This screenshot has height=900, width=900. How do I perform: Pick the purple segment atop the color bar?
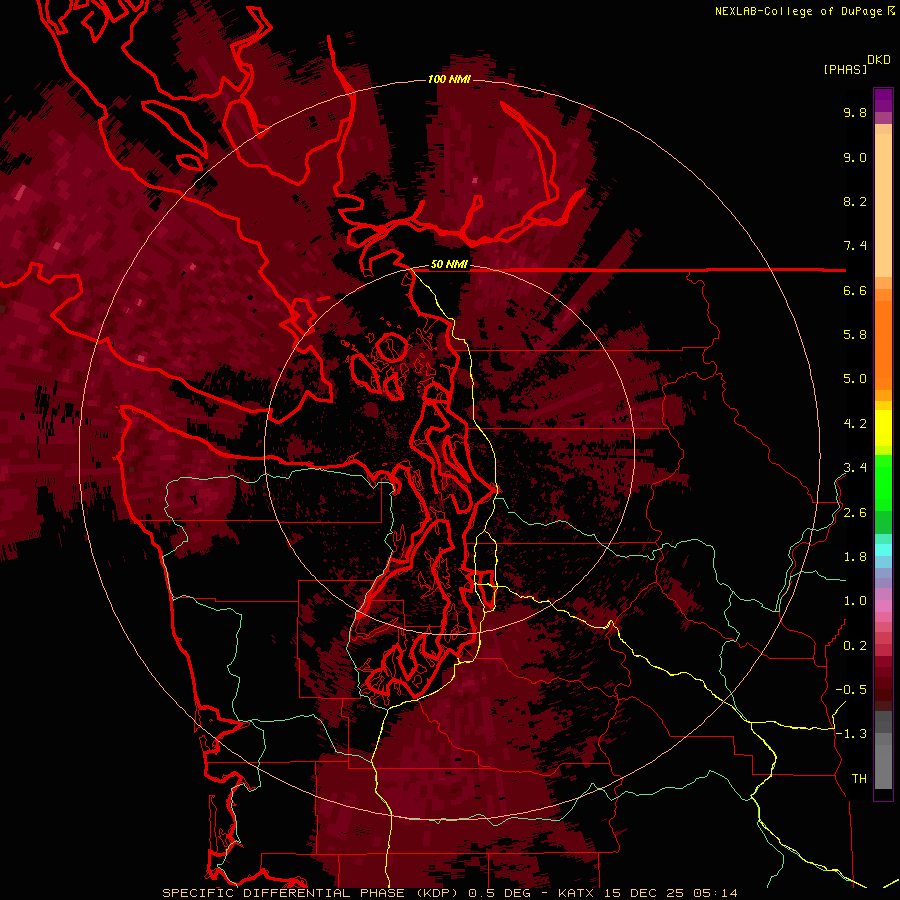(883, 100)
